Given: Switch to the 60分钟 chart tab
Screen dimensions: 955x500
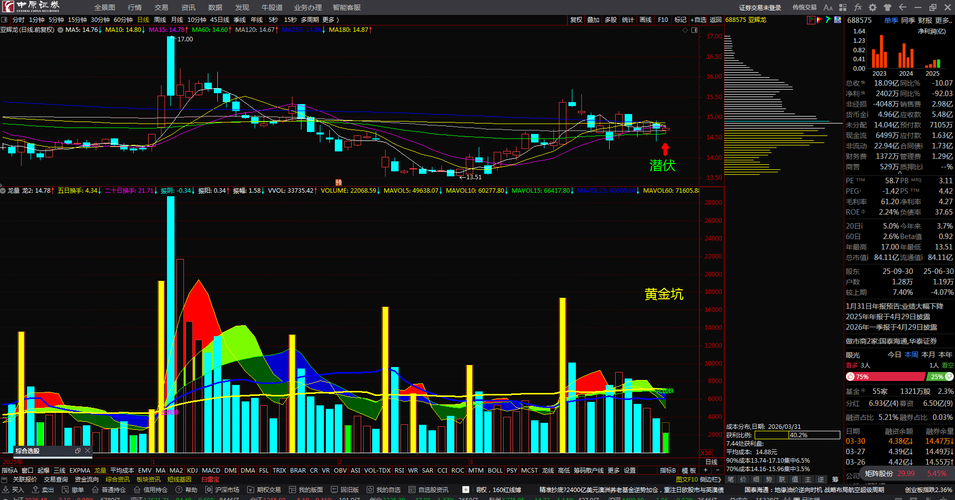Looking at the screenshot, I should pos(123,20).
